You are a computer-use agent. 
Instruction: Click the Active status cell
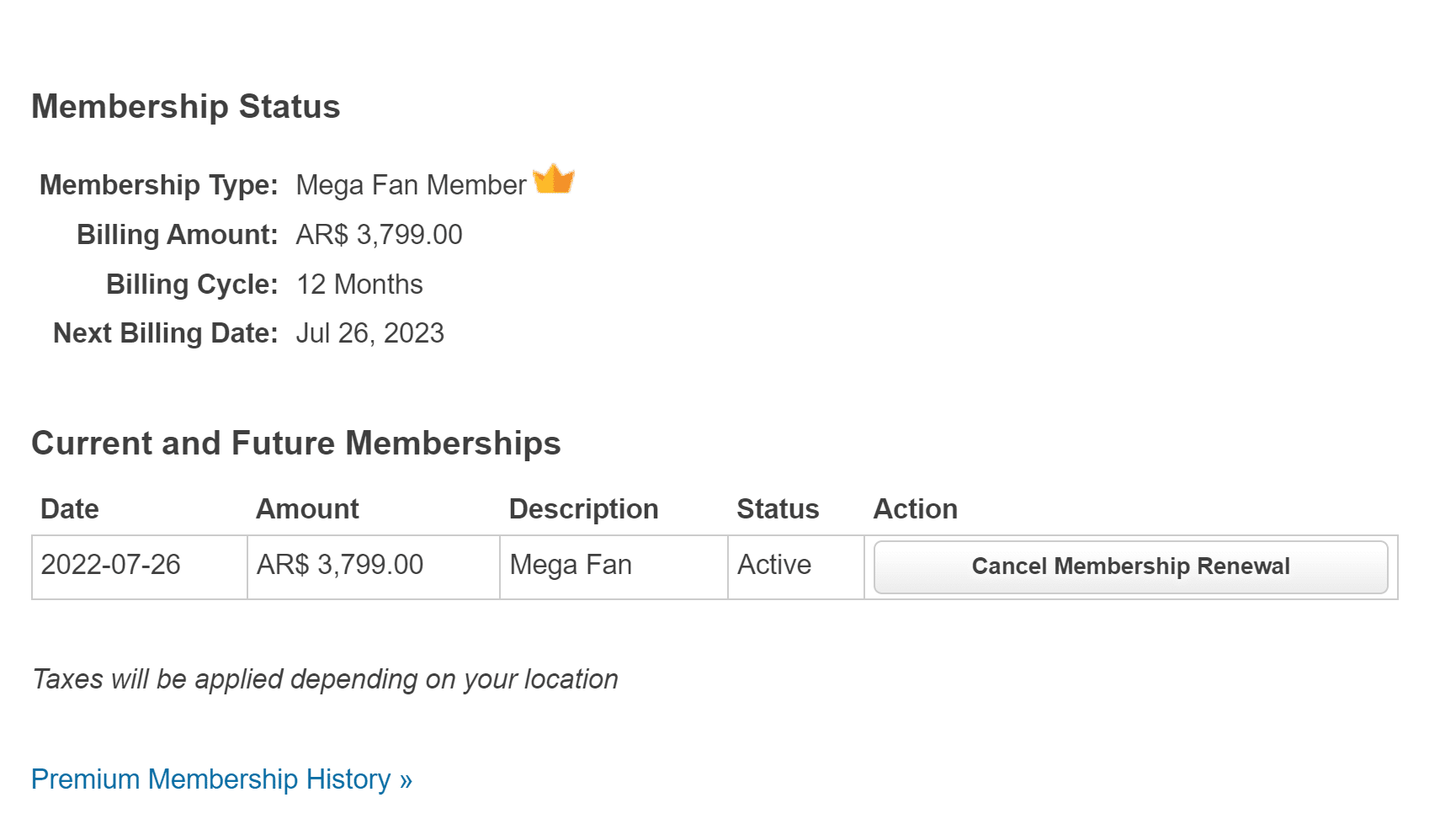tap(774, 565)
